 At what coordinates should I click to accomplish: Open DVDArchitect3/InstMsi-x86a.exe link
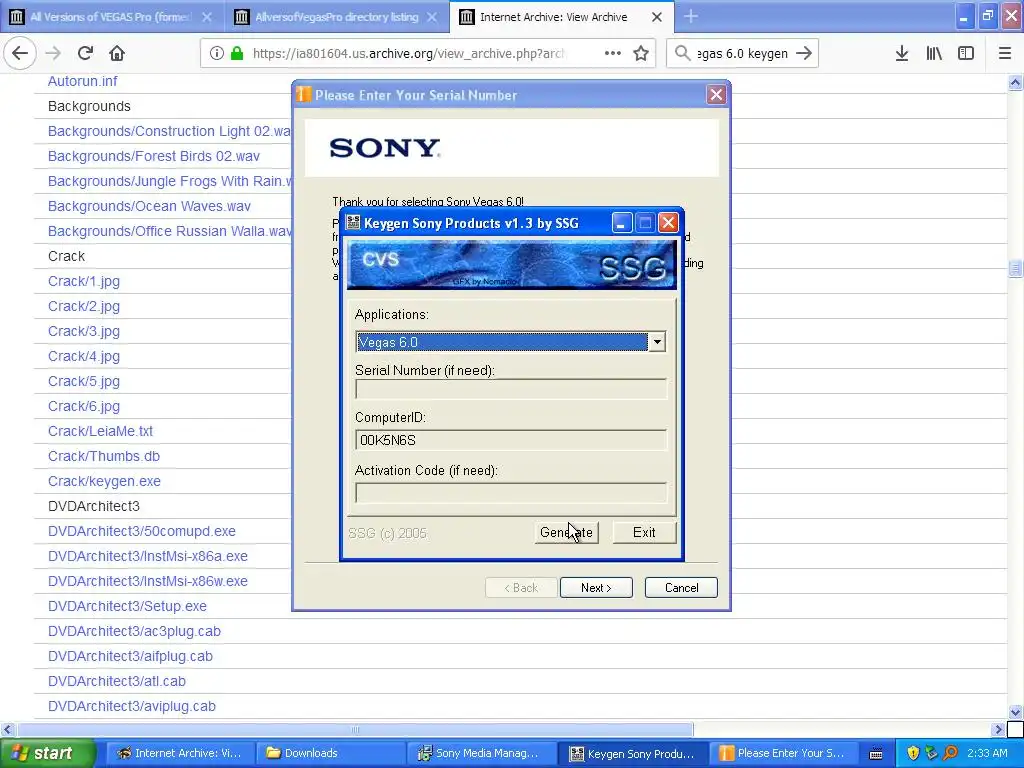148,556
